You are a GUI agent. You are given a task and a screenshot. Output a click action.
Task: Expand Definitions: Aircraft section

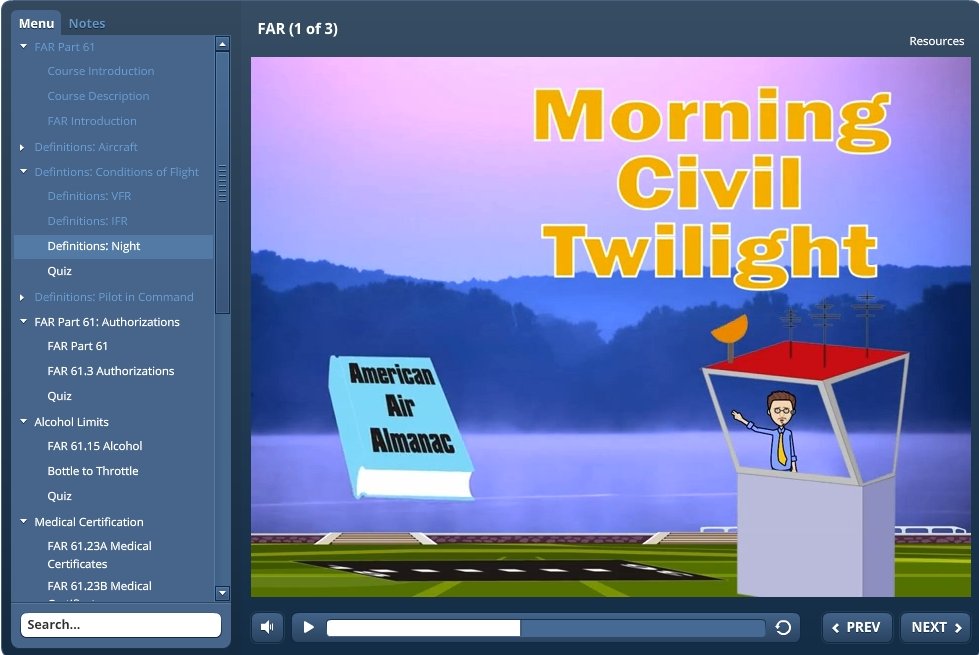tap(24, 147)
